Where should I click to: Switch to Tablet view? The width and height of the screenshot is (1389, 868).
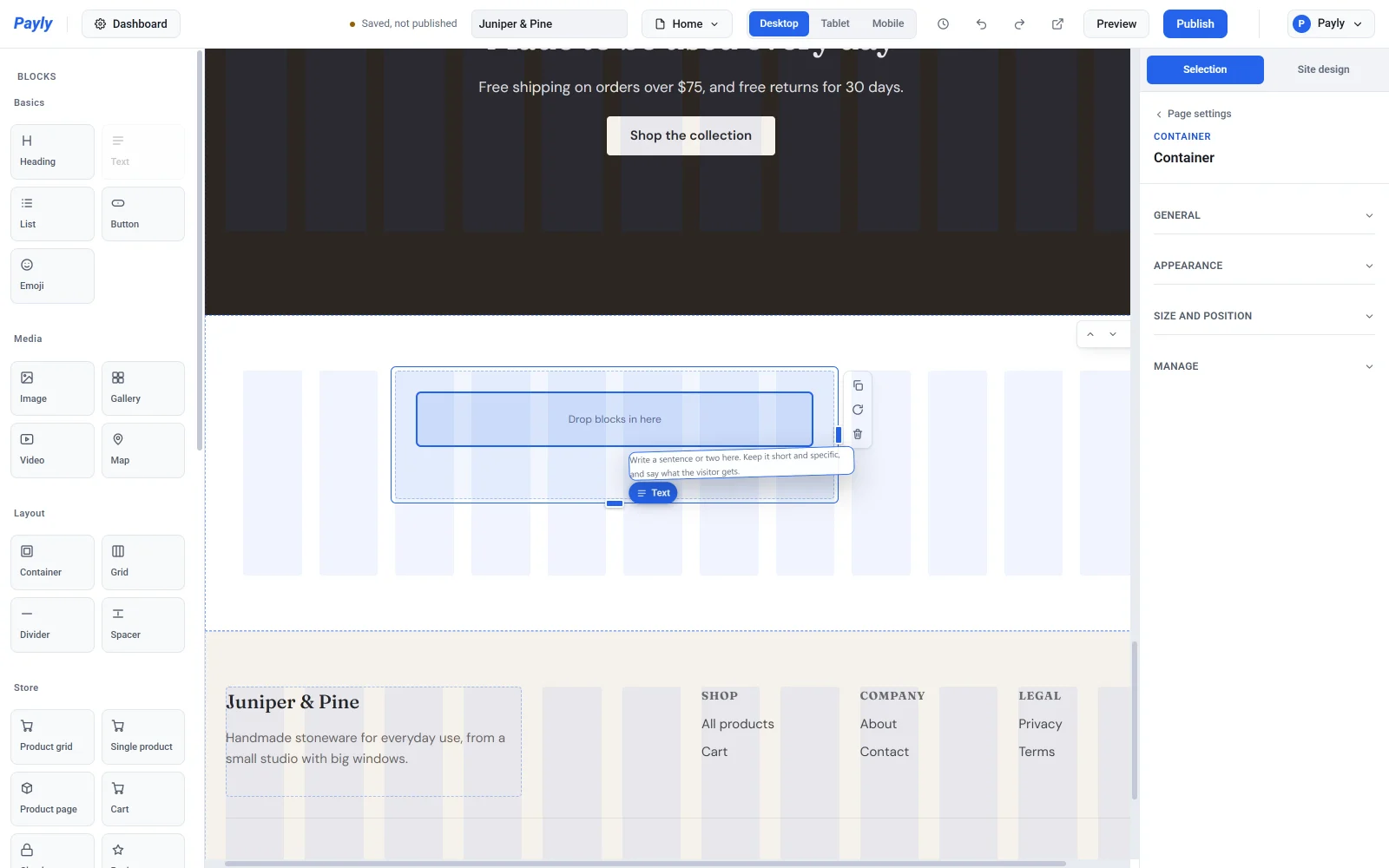[x=835, y=23]
